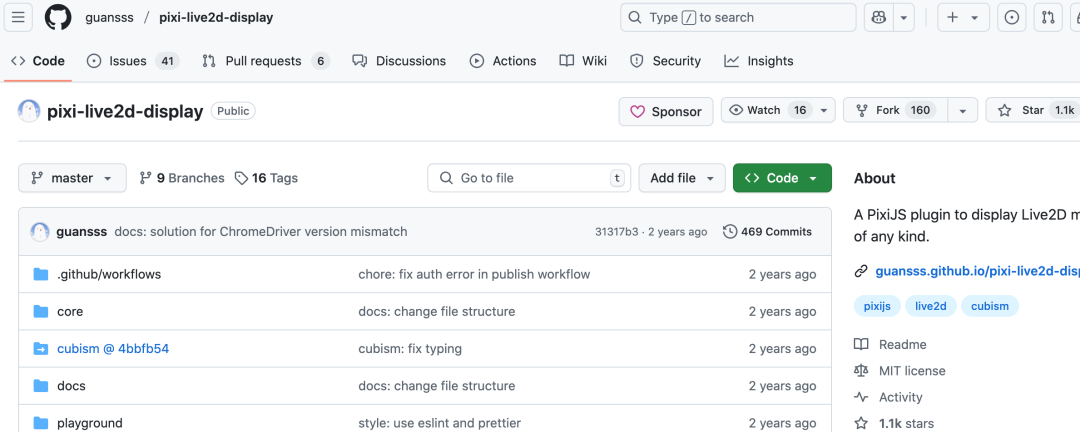Open guansss author link in latest commit

[81, 232]
